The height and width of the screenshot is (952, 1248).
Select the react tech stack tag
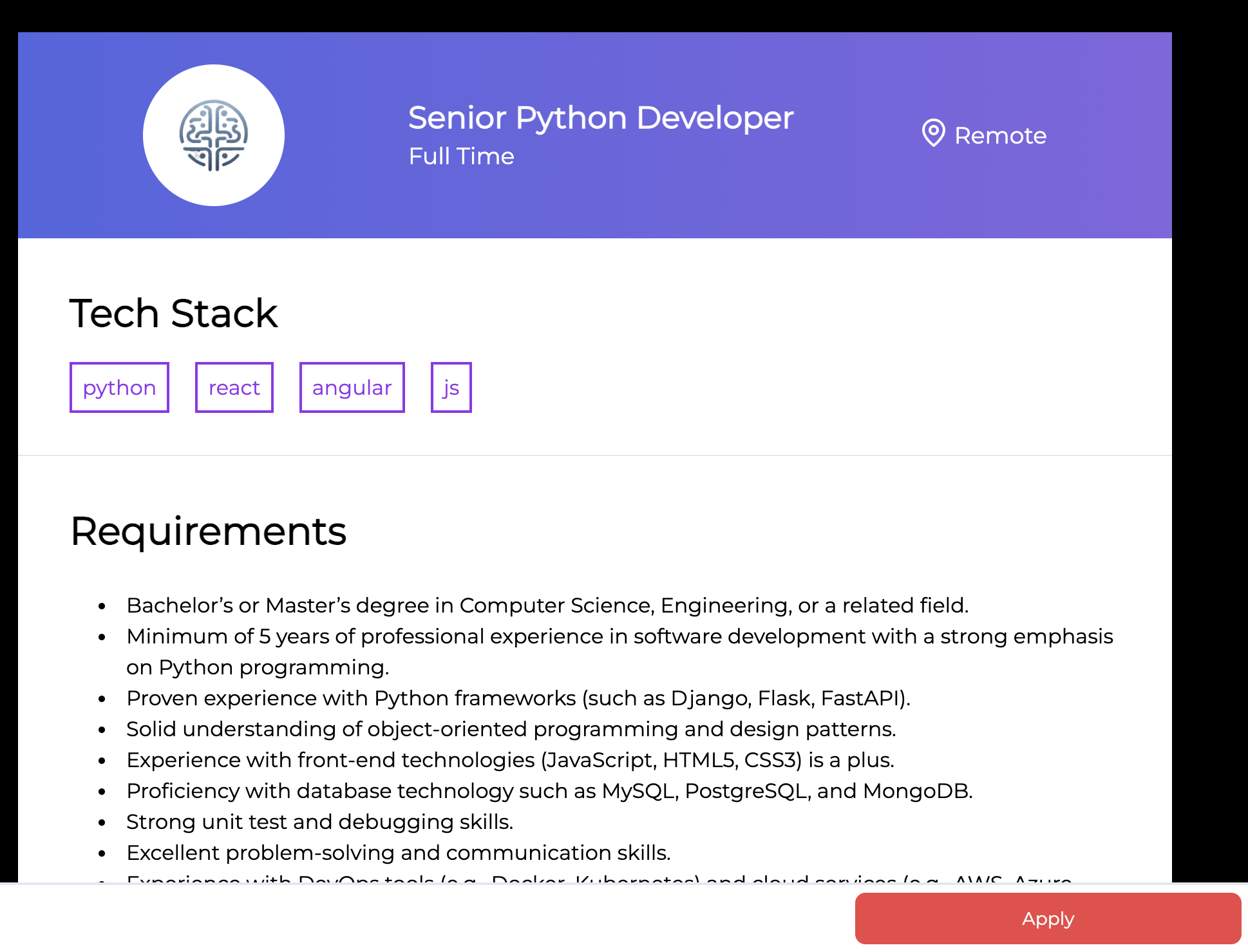(x=234, y=388)
